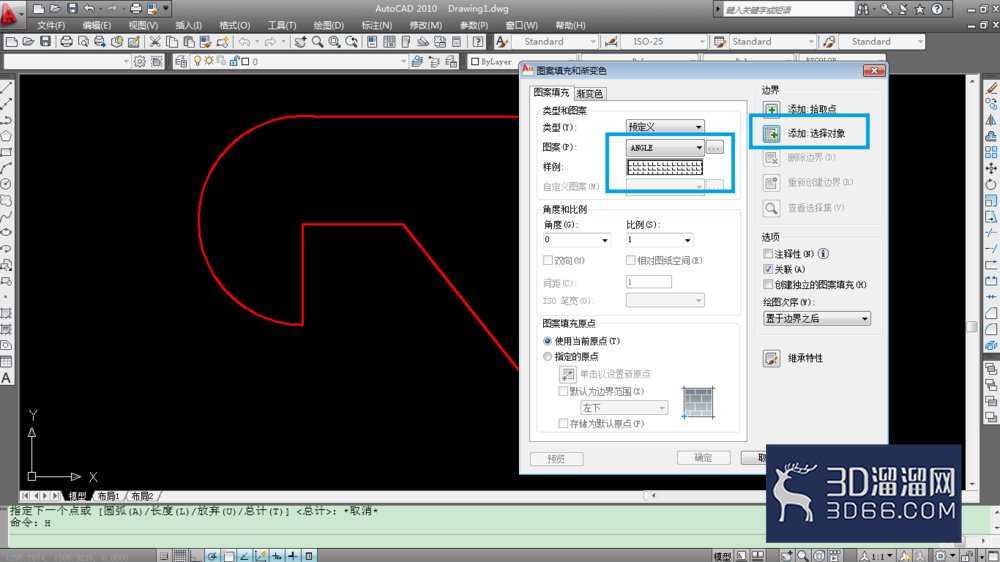Click the hatch origin brick preview thumbnail
The width and height of the screenshot is (1000, 562).
[x=698, y=403]
